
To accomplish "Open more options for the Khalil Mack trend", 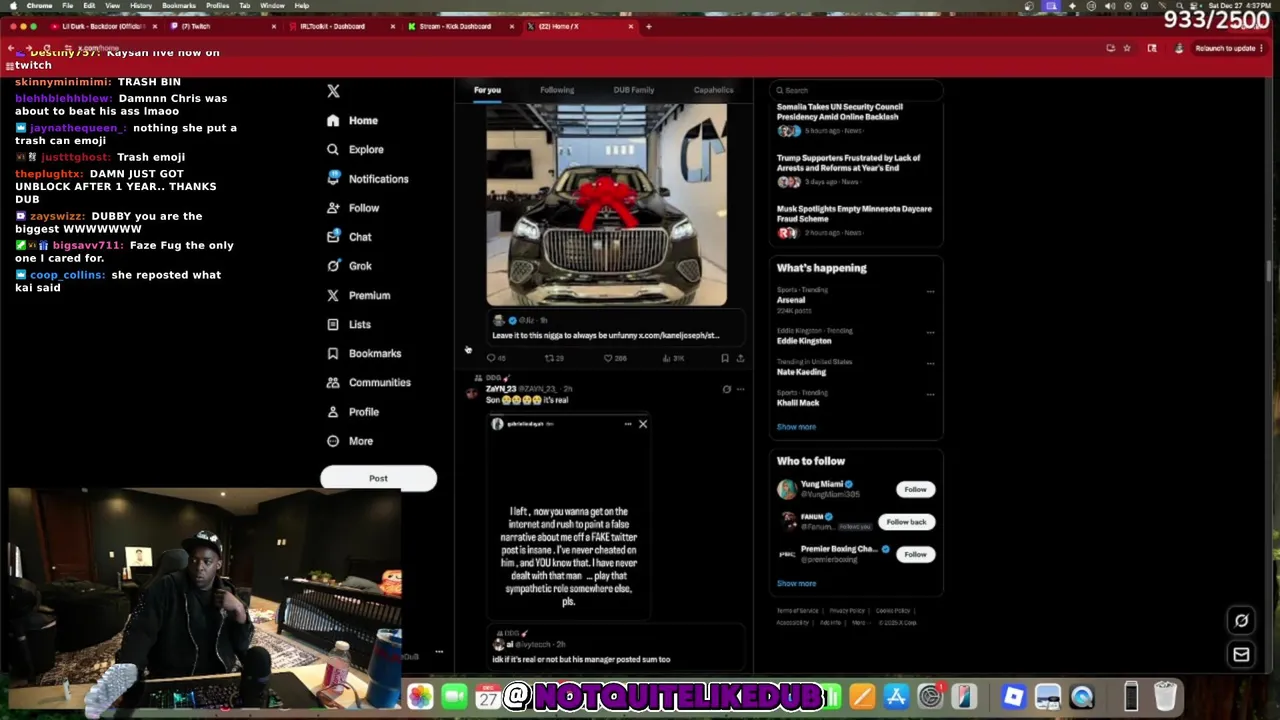I will pos(930,394).
